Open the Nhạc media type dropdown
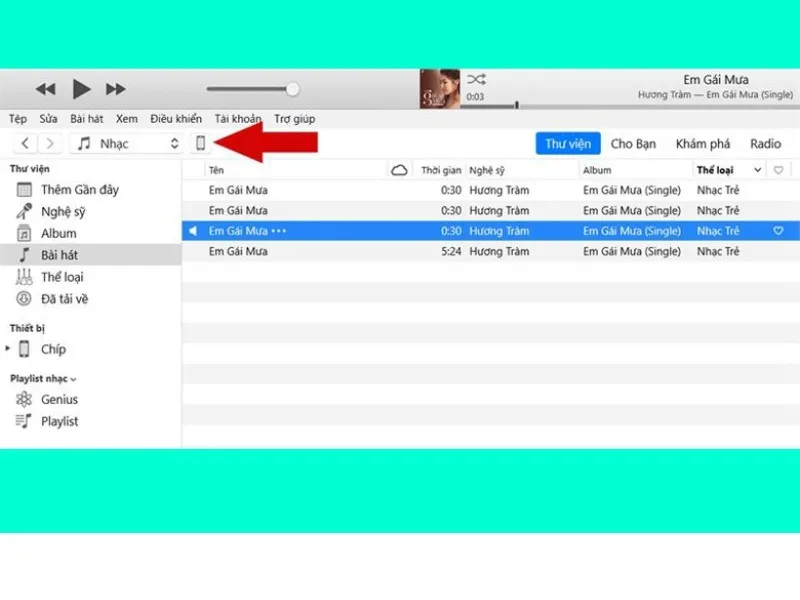This screenshot has height=600, width=800. [x=127, y=143]
